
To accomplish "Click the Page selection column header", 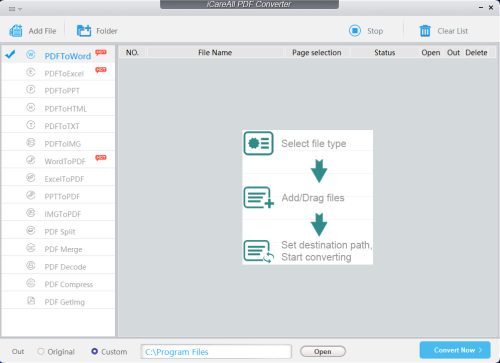I will 317,52.
